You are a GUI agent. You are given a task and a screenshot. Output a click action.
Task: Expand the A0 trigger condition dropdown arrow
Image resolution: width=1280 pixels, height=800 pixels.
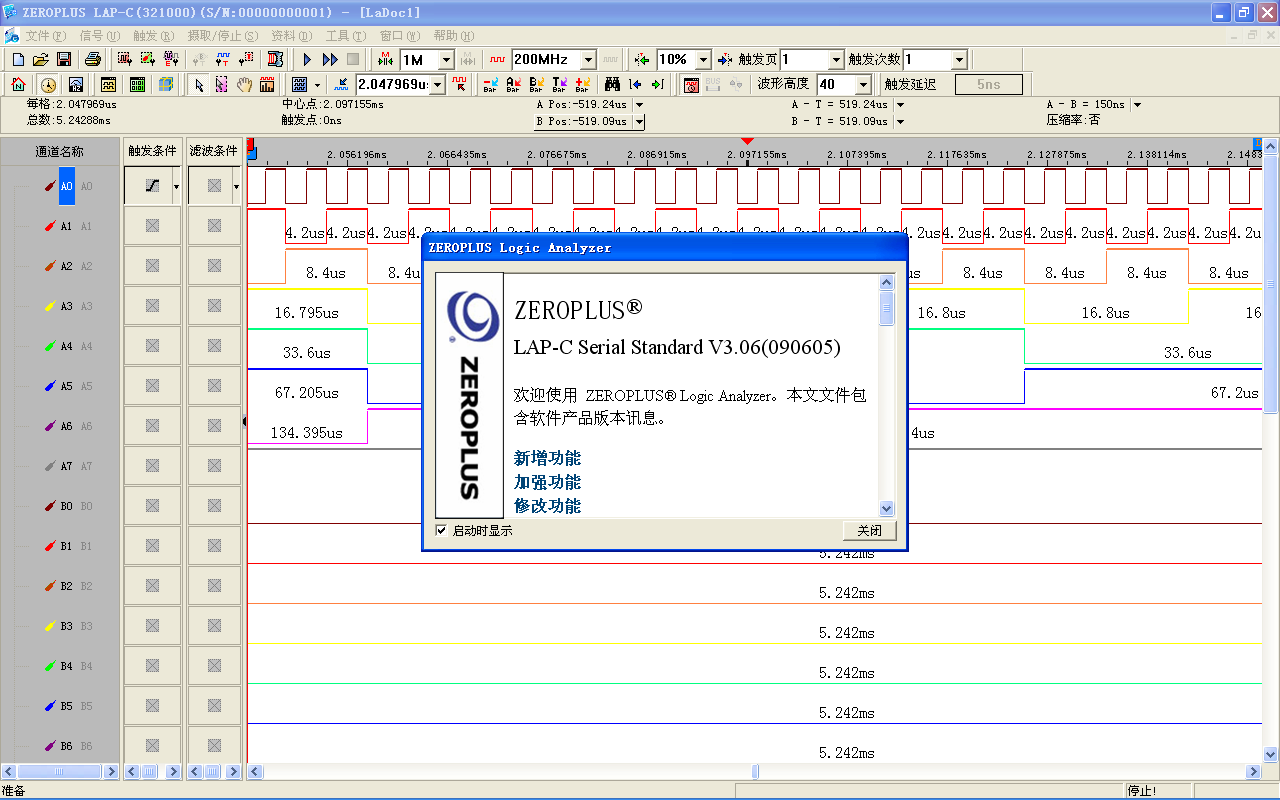coord(177,186)
